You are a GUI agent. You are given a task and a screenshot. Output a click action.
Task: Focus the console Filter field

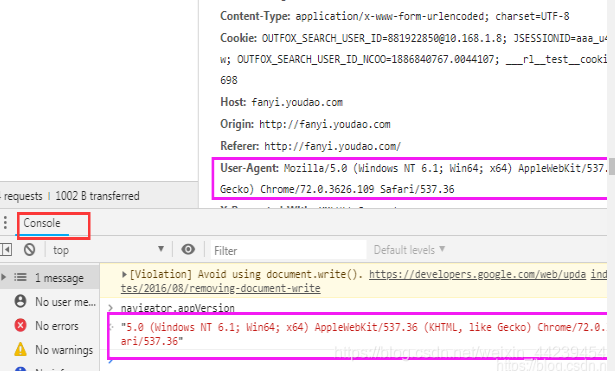point(289,250)
